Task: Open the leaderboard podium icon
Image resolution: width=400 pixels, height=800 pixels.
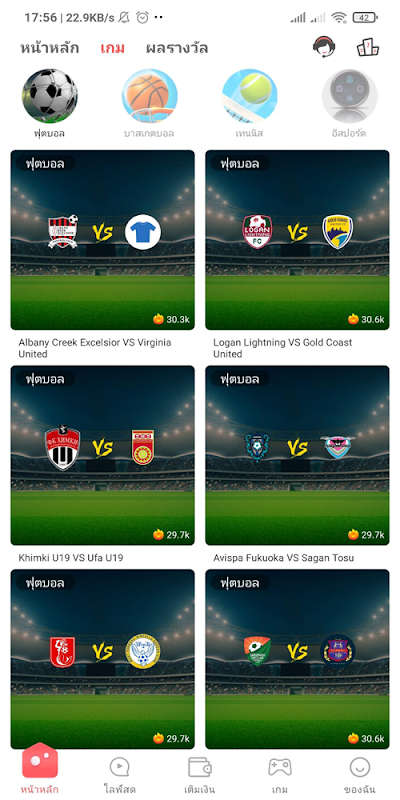Action: click(x=367, y=47)
